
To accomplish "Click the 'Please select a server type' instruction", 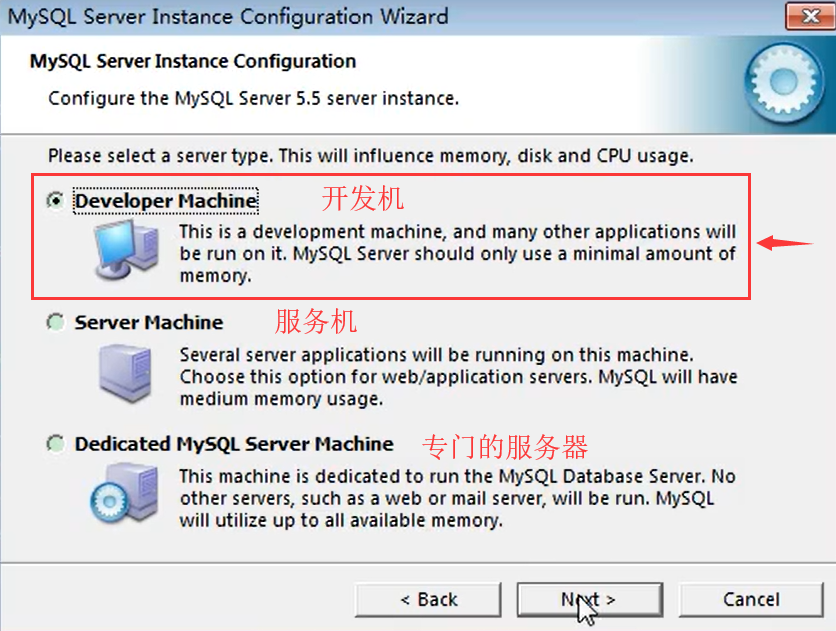I will 371,156.
